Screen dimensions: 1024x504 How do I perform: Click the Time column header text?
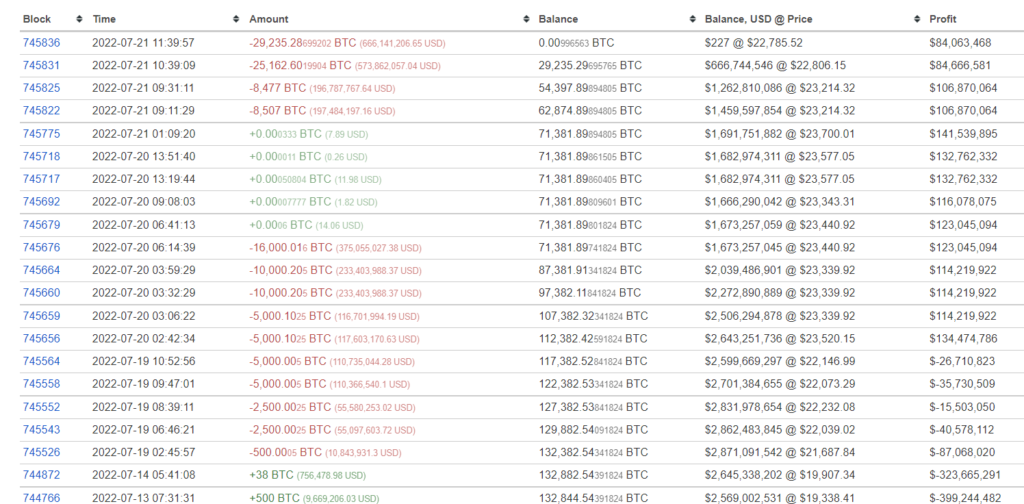(x=104, y=19)
